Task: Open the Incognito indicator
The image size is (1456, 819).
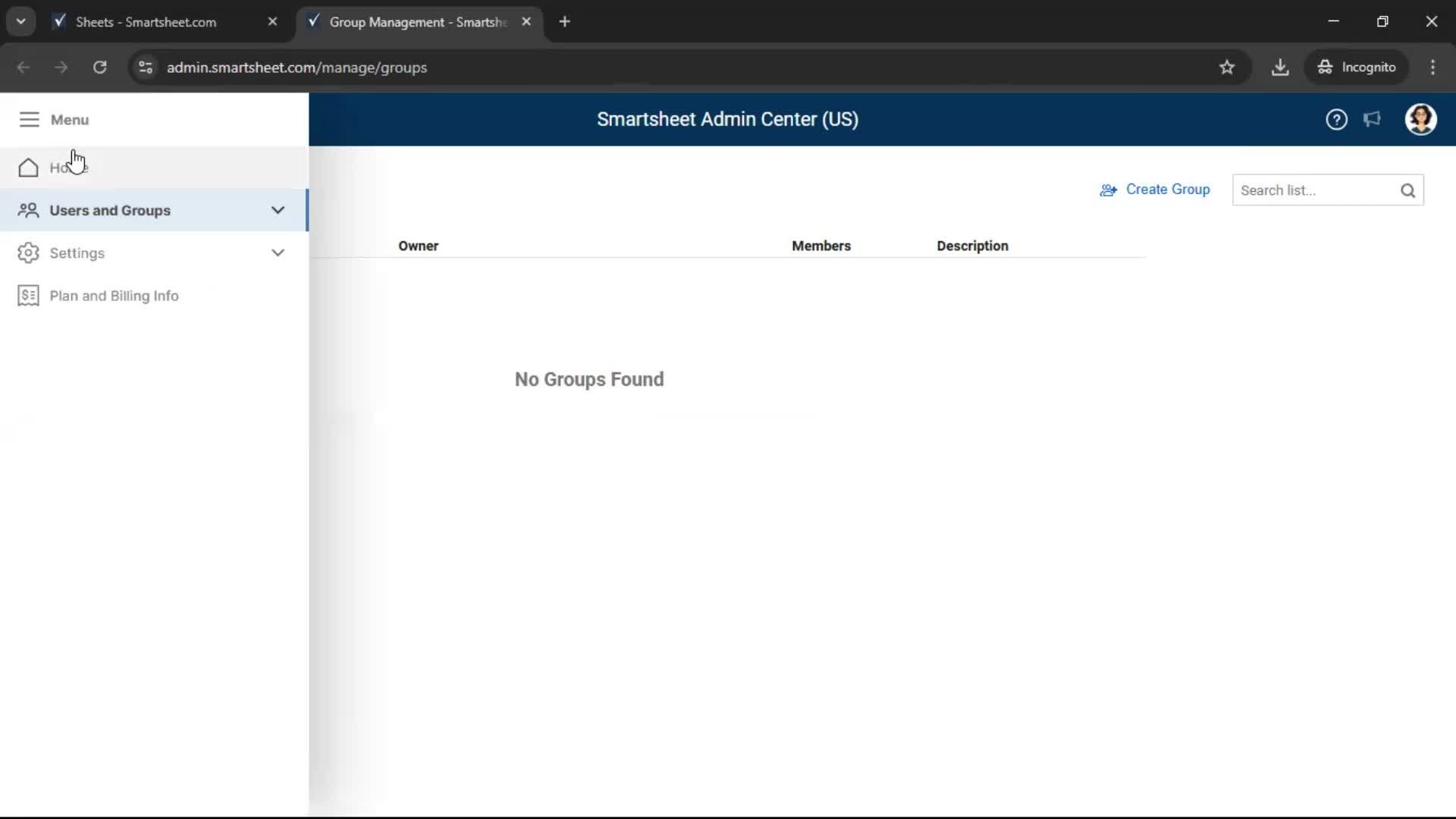Action: pos(1357,67)
